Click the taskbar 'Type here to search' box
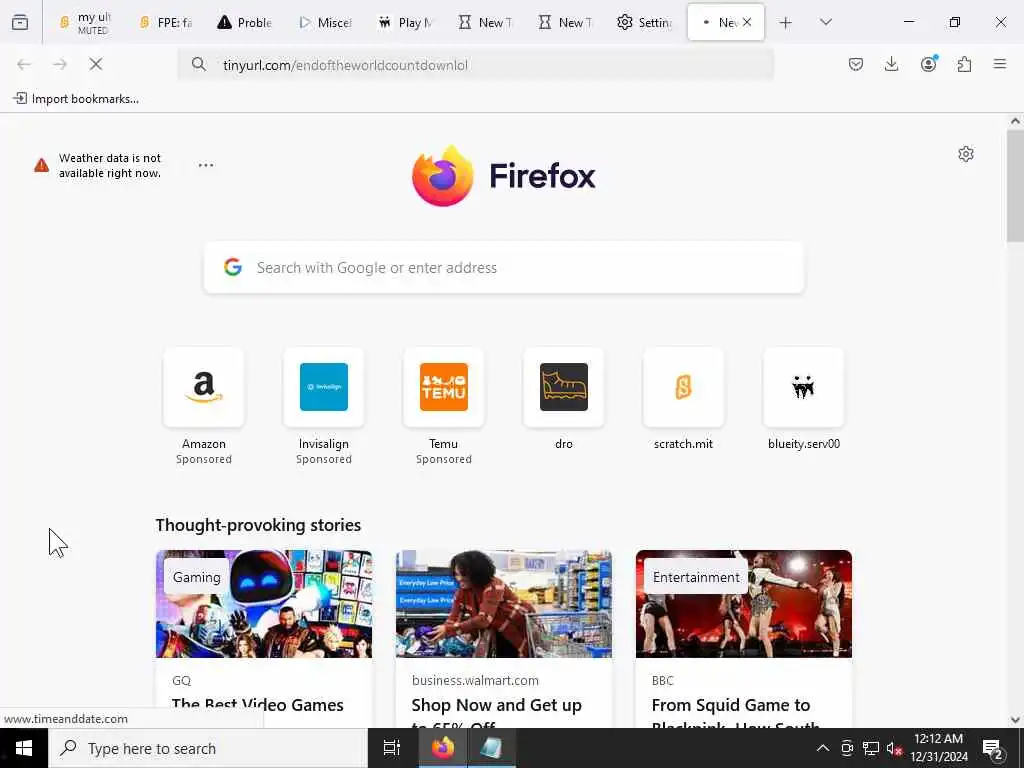This screenshot has height=768, width=1024. click(208, 748)
